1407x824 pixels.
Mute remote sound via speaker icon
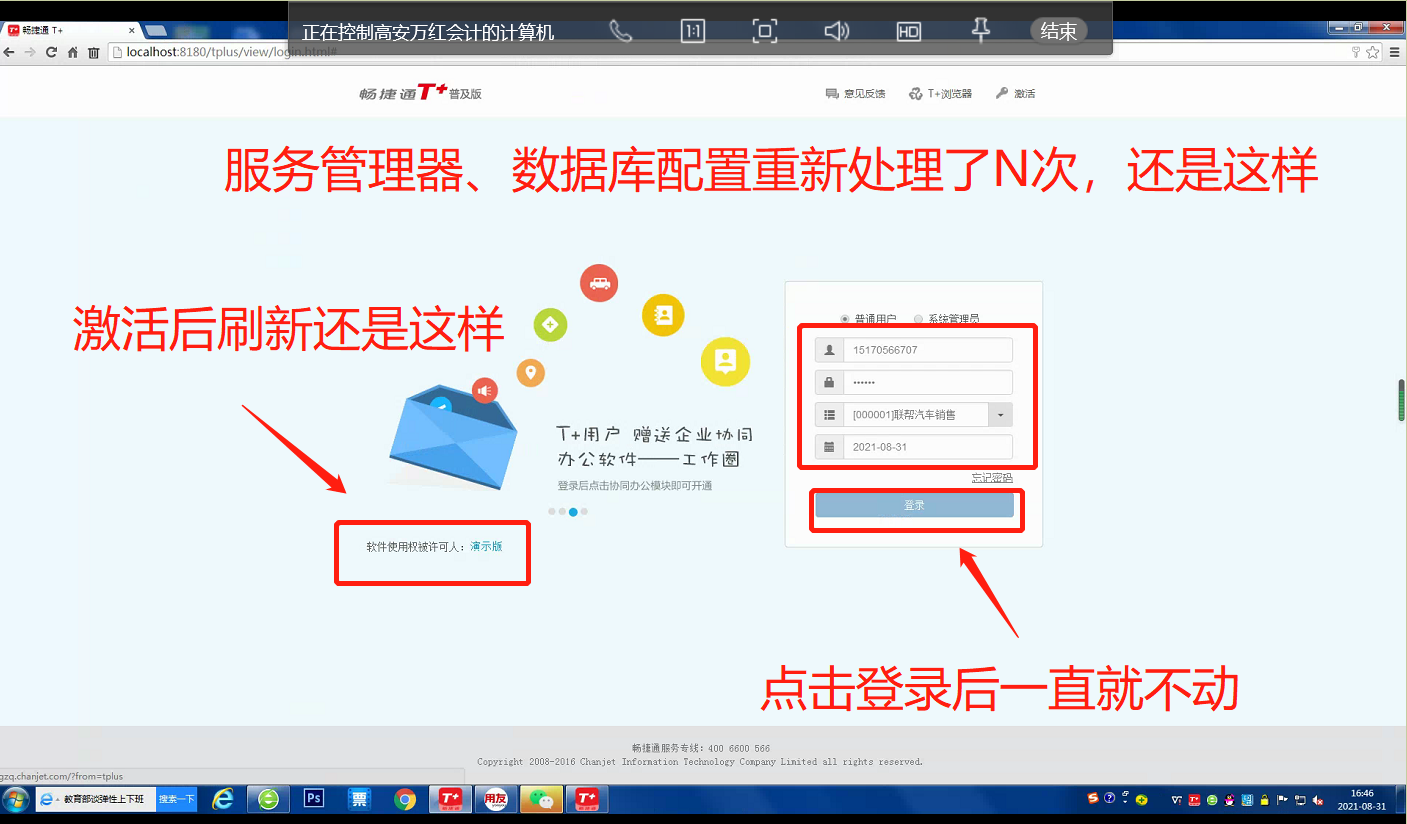click(836, 31)
